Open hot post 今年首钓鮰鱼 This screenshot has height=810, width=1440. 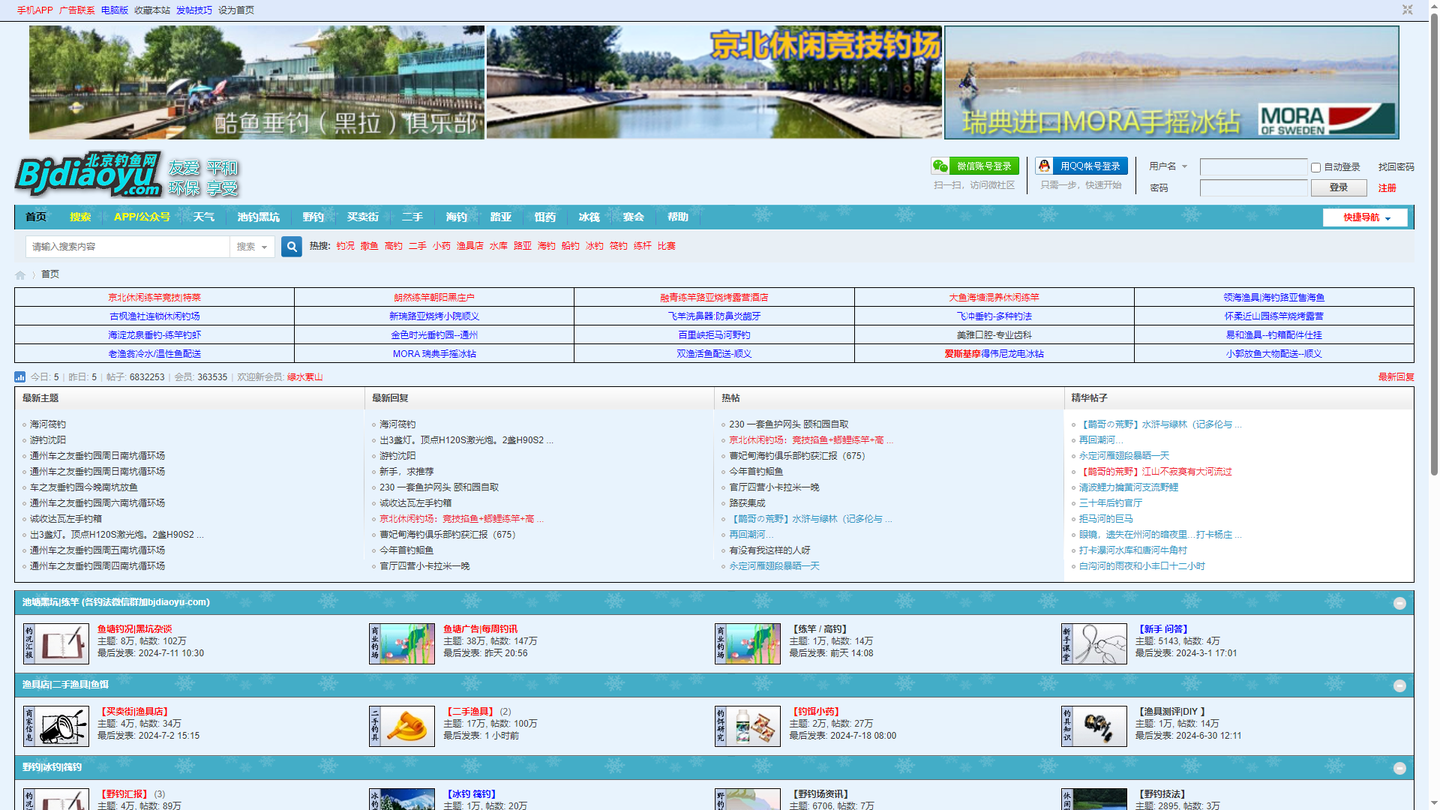[756, 471]
